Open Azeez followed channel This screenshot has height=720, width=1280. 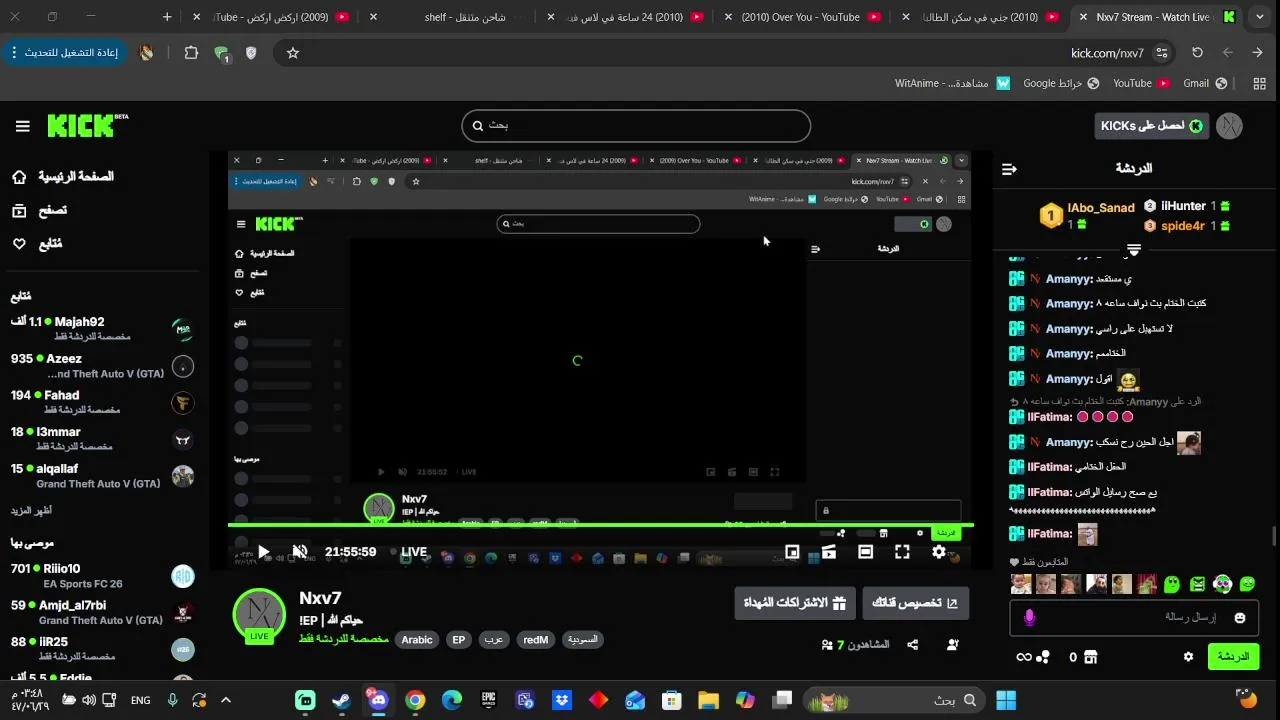(100, 365)
